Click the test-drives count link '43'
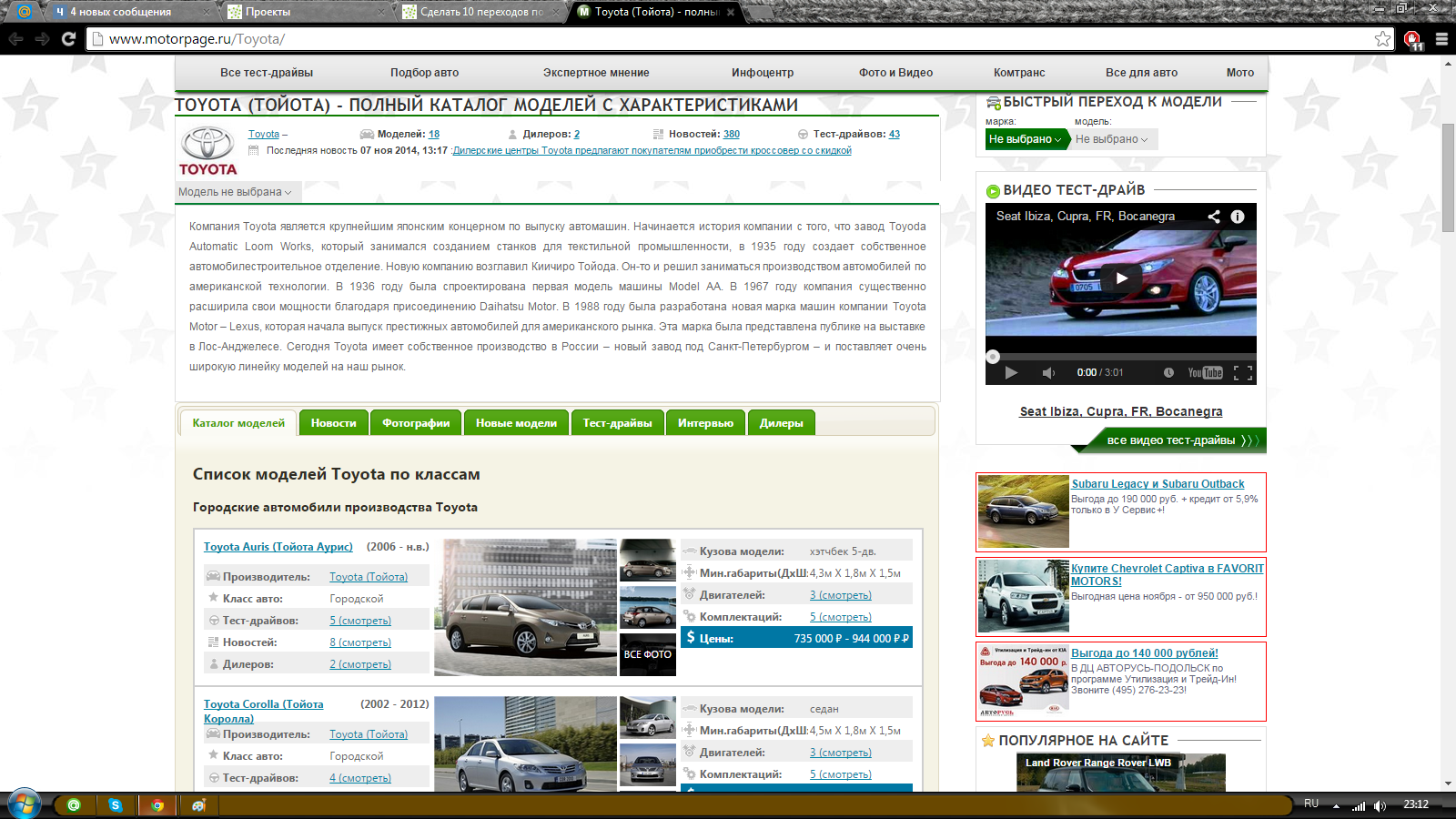This screenshot has height=819, width=1456. click(x=895, y=134)
